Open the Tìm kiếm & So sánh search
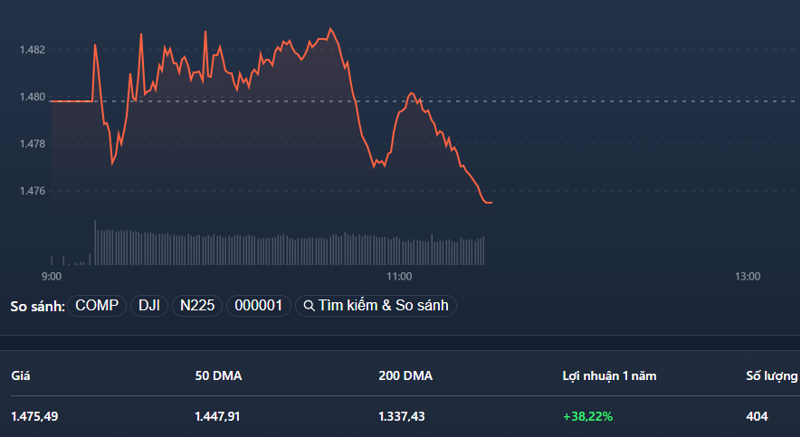 pyautogui.click(x=376, y=305)
